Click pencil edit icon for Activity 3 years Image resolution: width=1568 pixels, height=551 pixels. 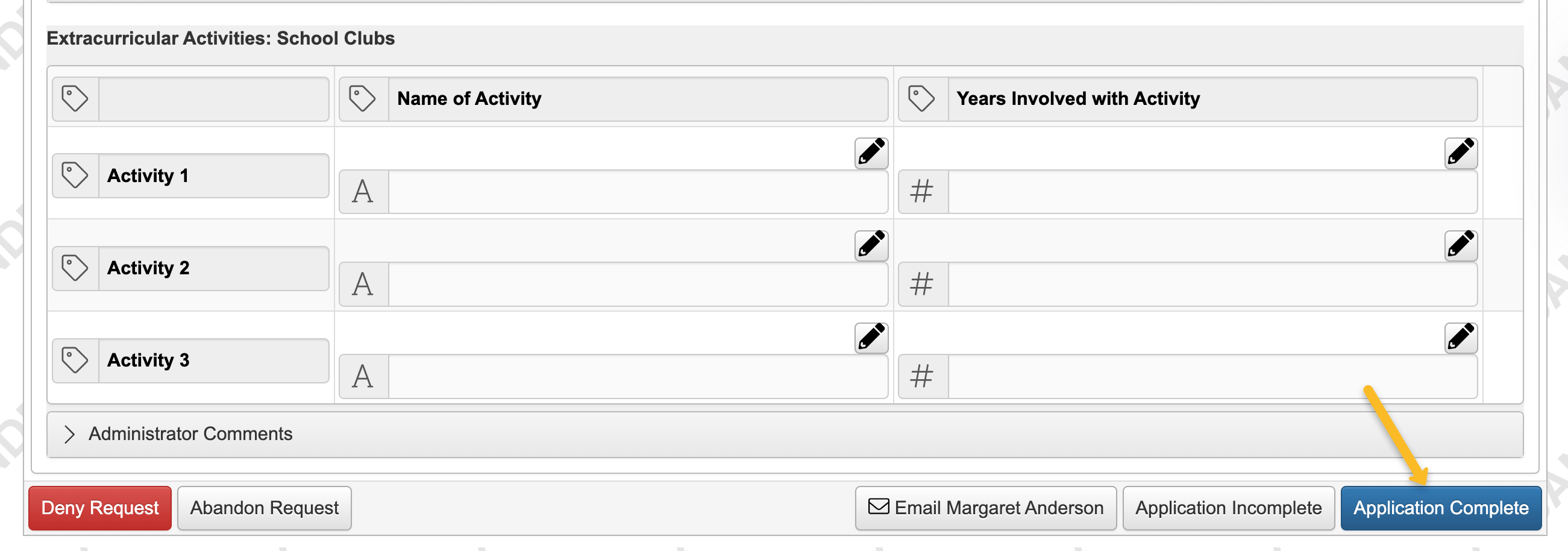pos(1460,338)
